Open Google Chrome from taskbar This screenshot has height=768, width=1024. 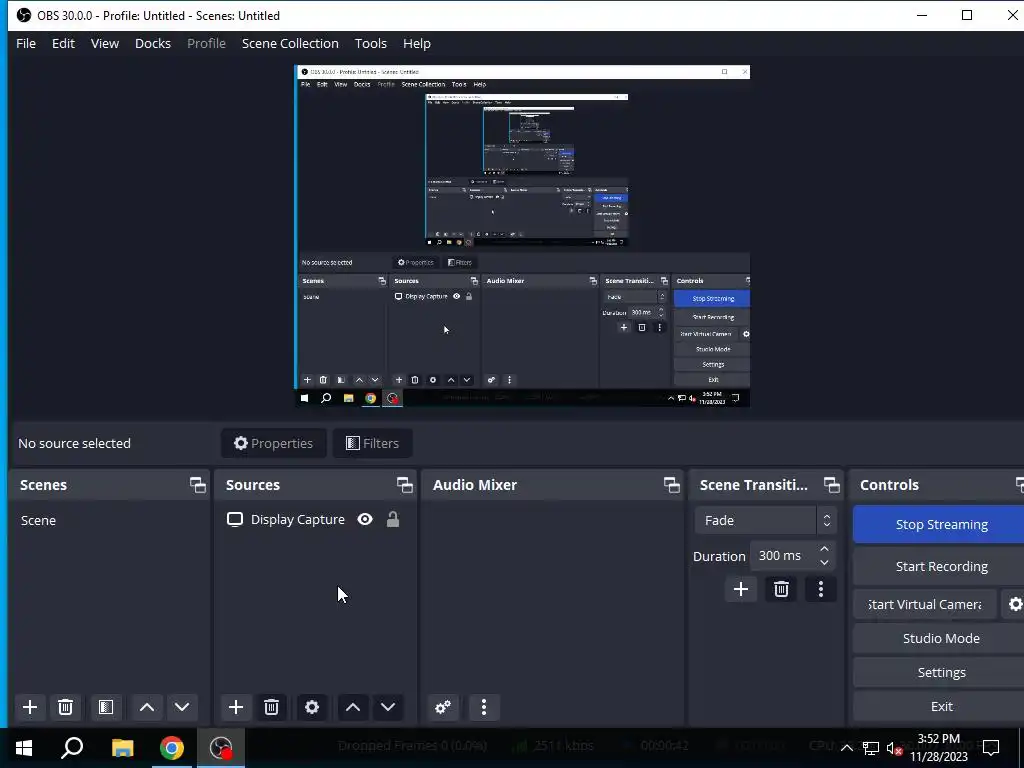(172, 748)
